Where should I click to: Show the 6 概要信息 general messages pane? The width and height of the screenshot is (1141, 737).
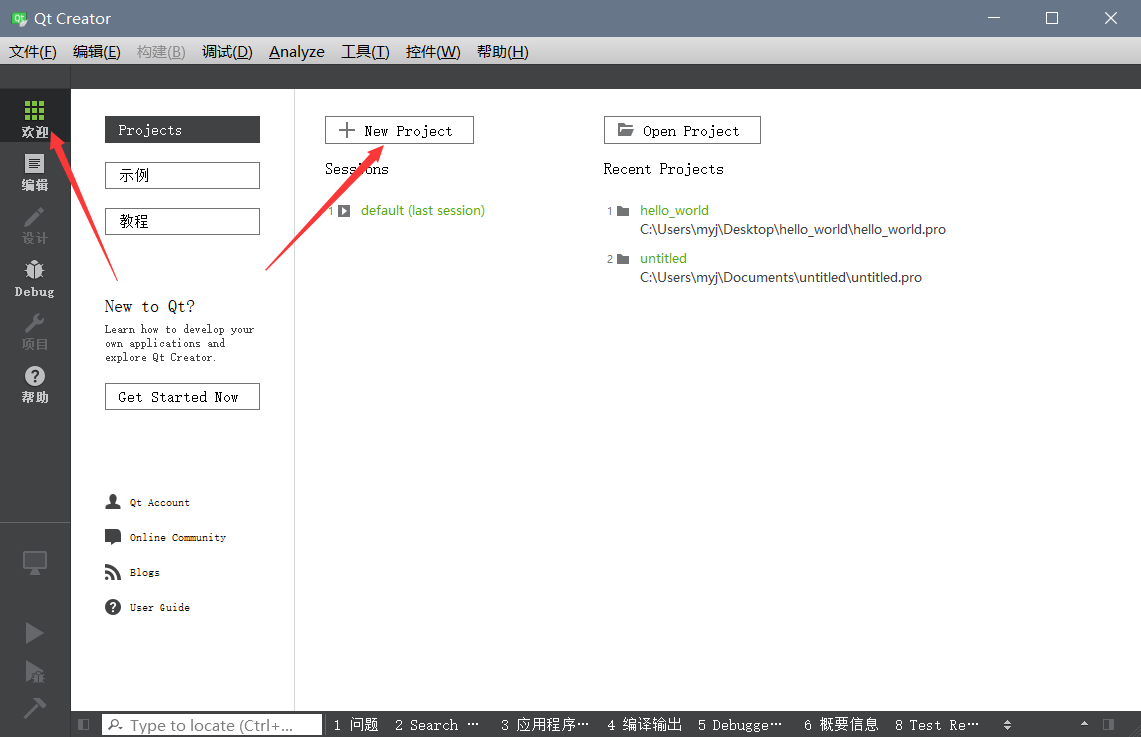tap(841, 725)
